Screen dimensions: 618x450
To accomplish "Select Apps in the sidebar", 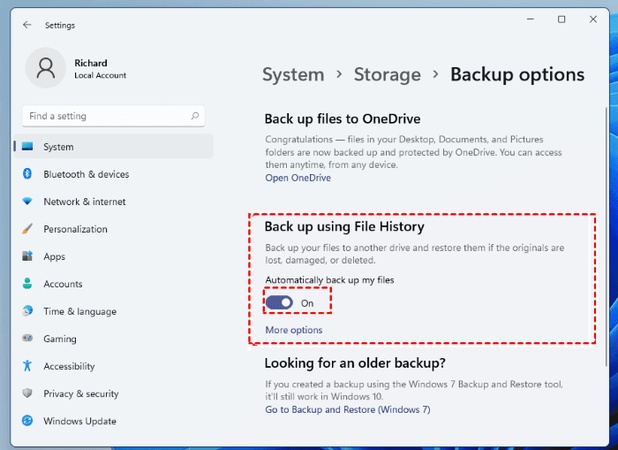I will 114,256.
